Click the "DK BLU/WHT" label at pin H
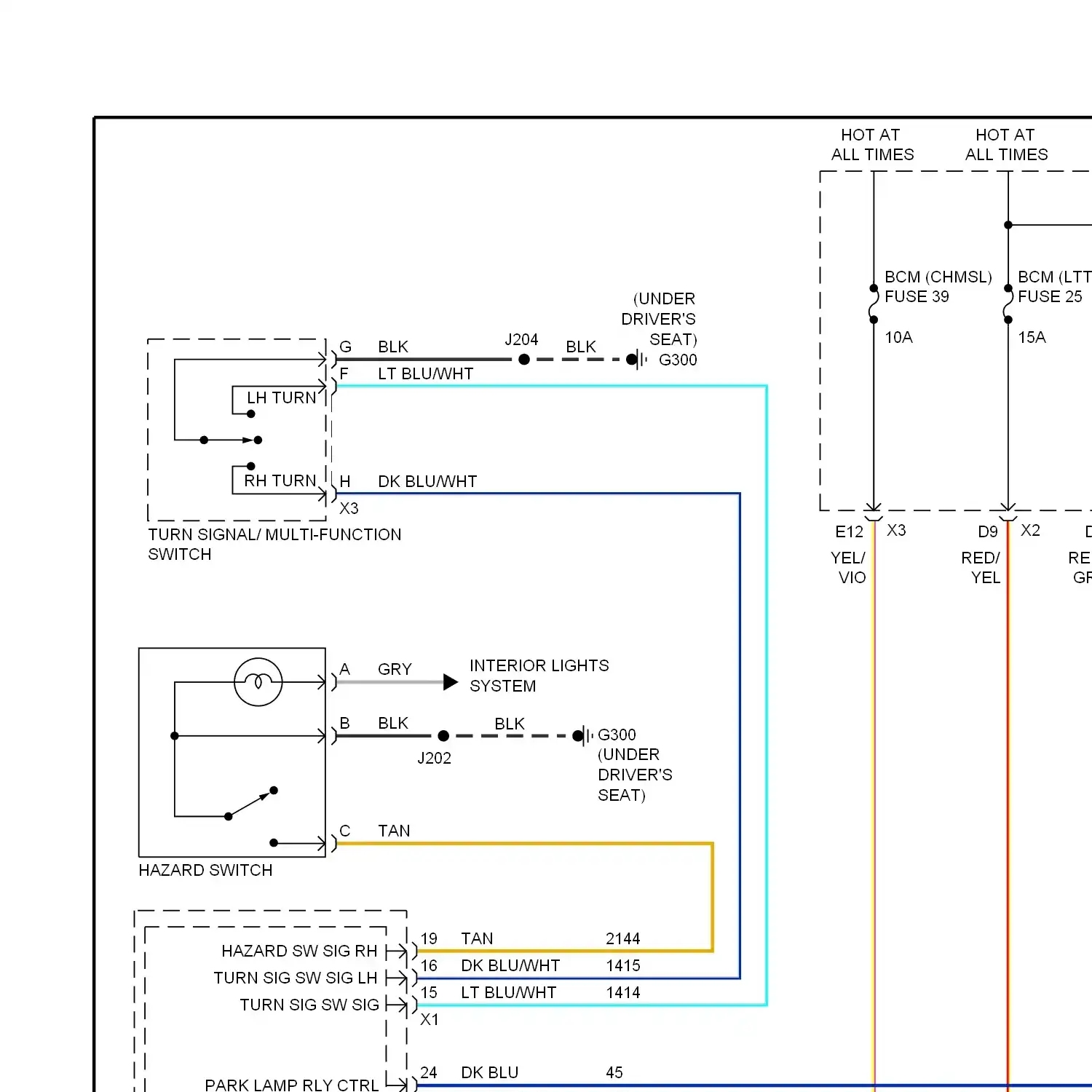 tap(427, 481)
